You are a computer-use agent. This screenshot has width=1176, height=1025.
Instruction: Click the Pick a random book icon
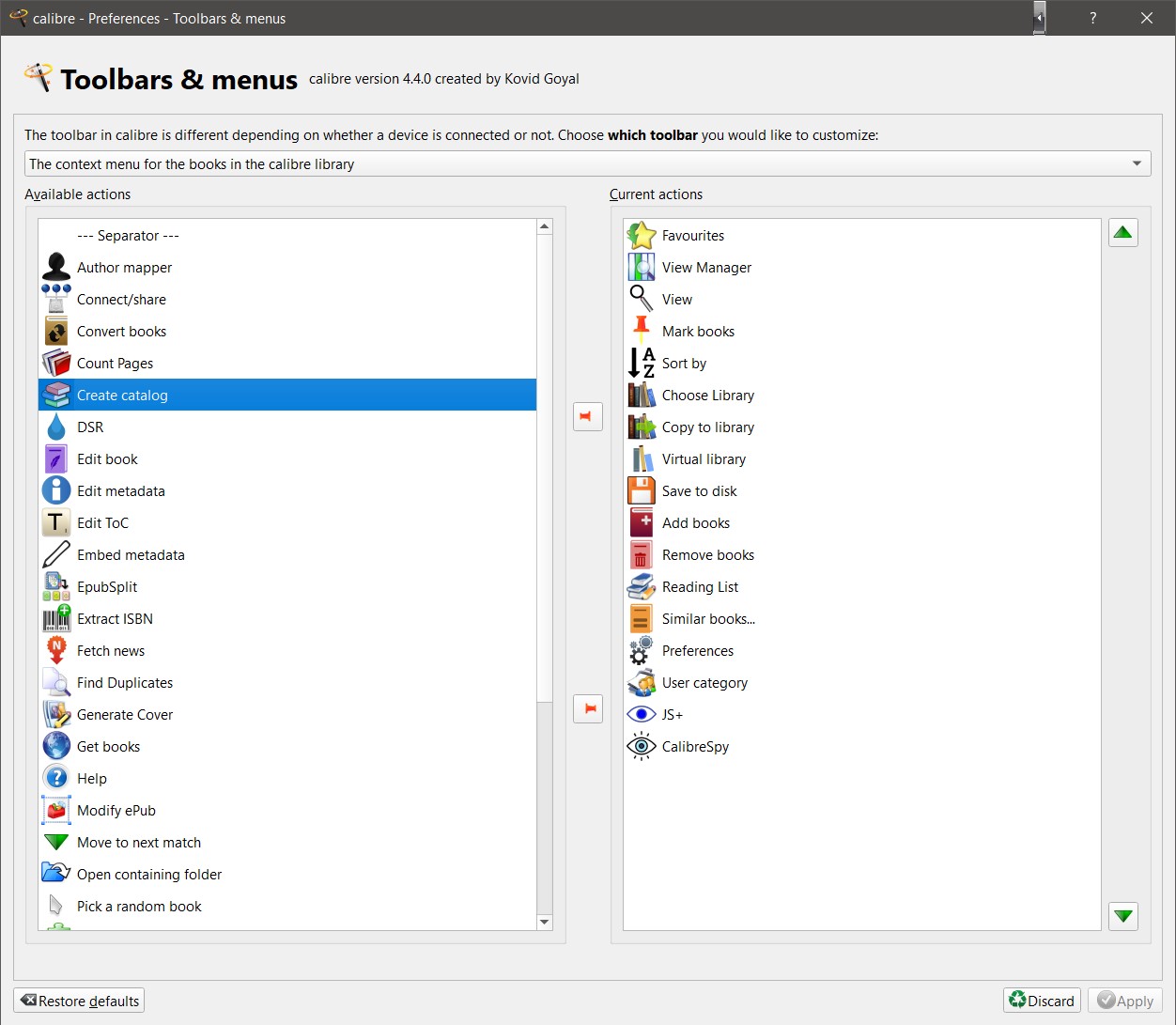tap(56, 906)
